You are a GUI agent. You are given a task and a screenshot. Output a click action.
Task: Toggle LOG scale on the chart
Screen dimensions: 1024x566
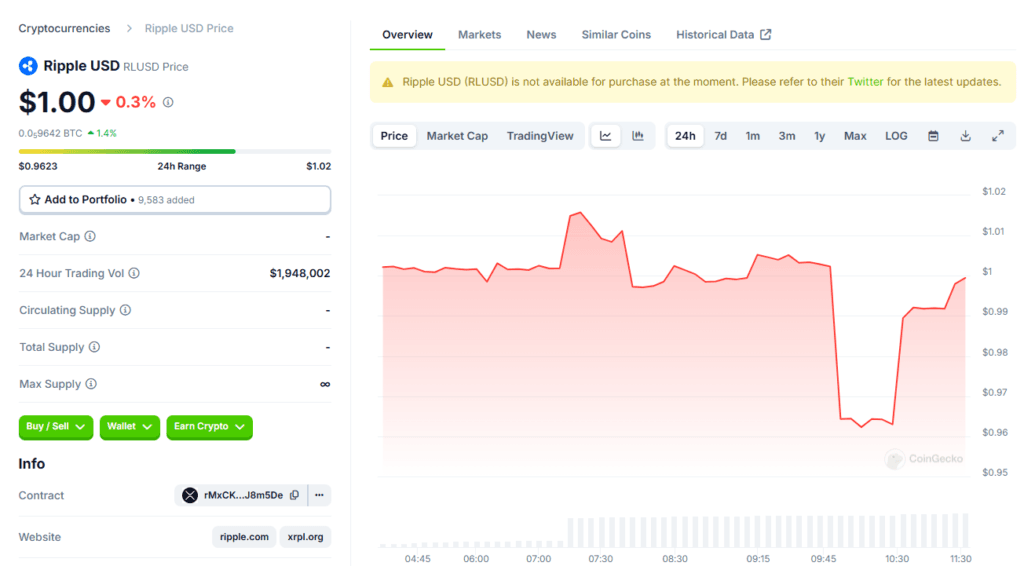896,136
